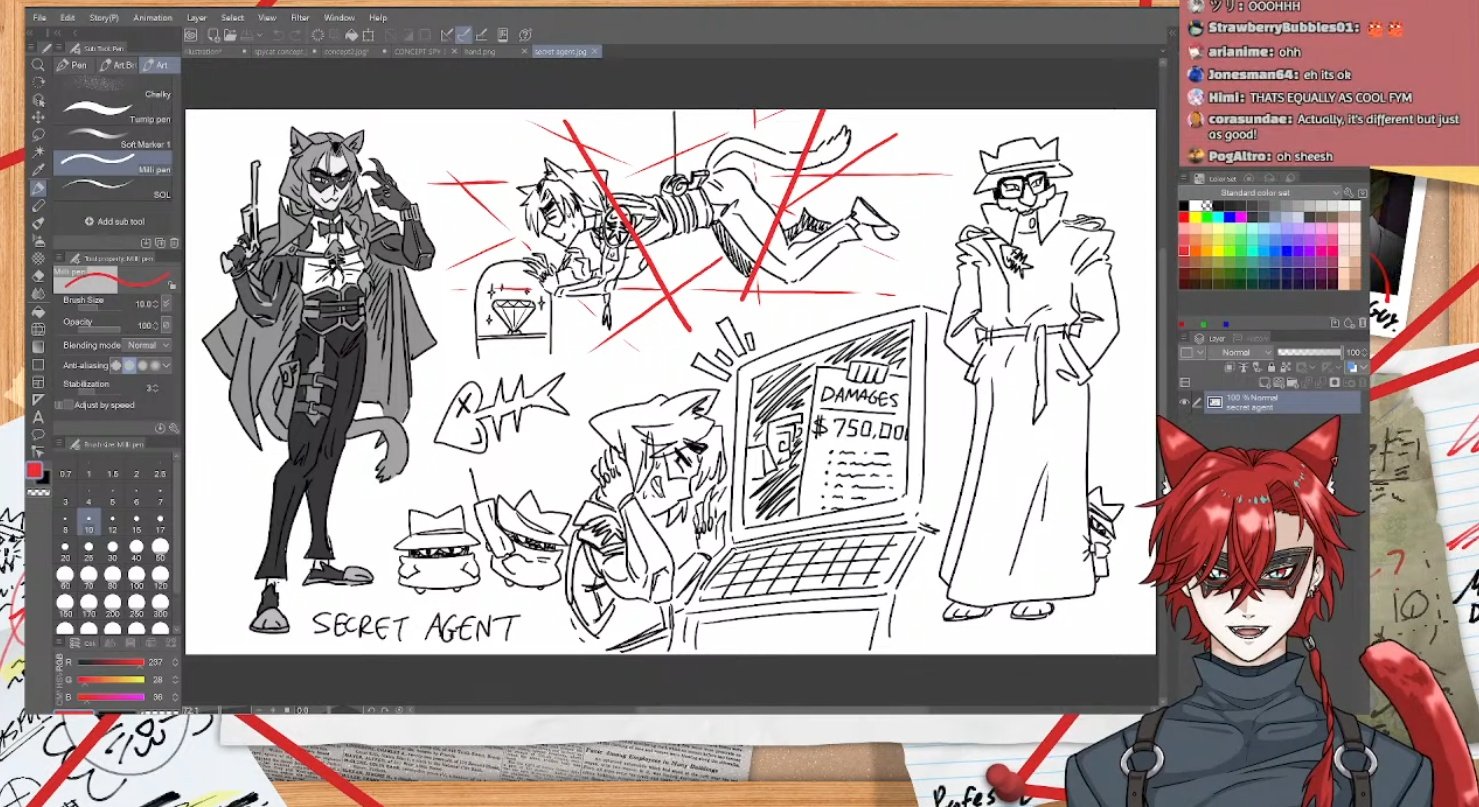Click the Redo arrow in the command bar
Viewport: 1479px width, 807px height.
(297, 35)
